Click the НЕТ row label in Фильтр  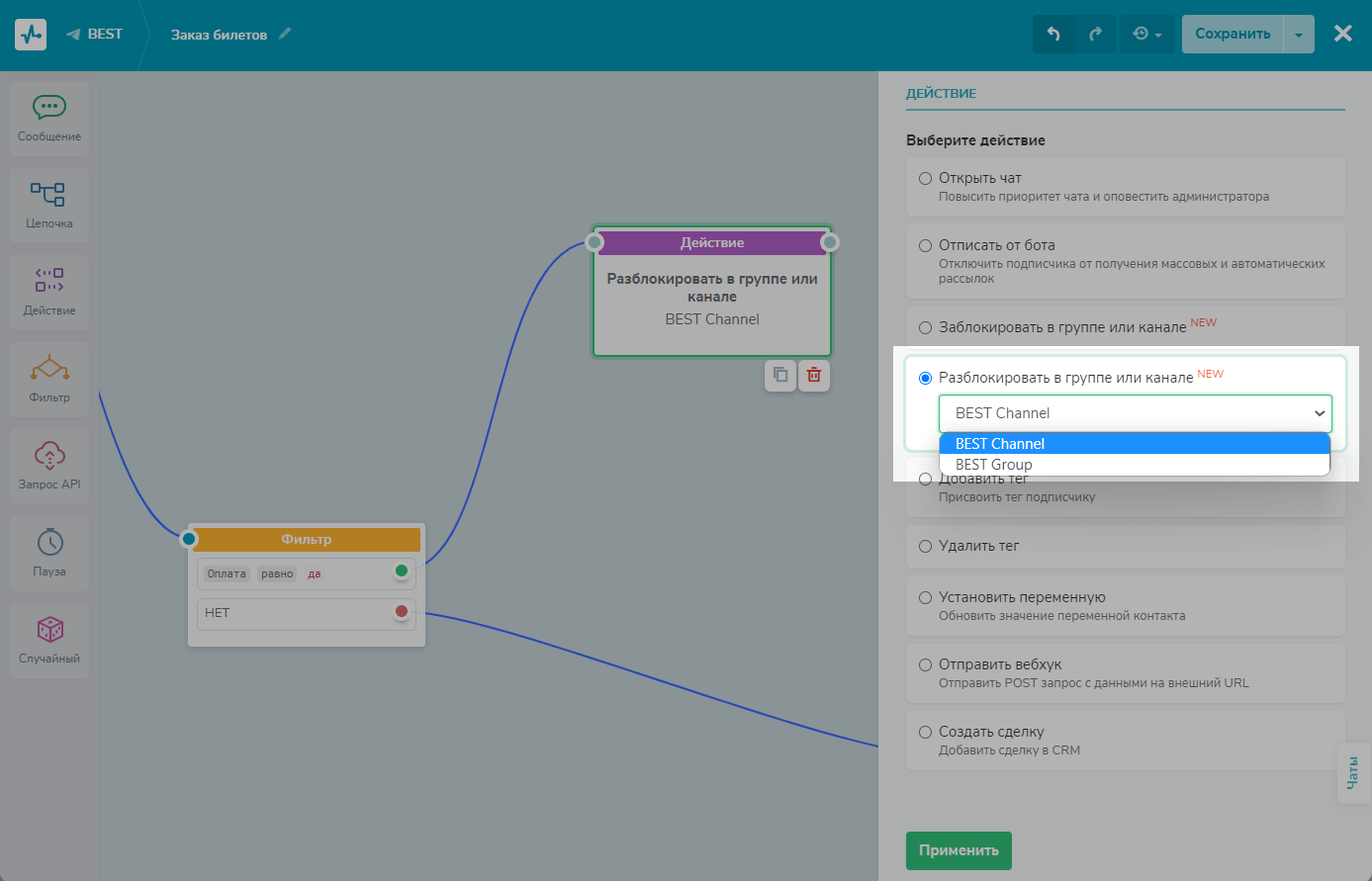[x=218, y=613]
